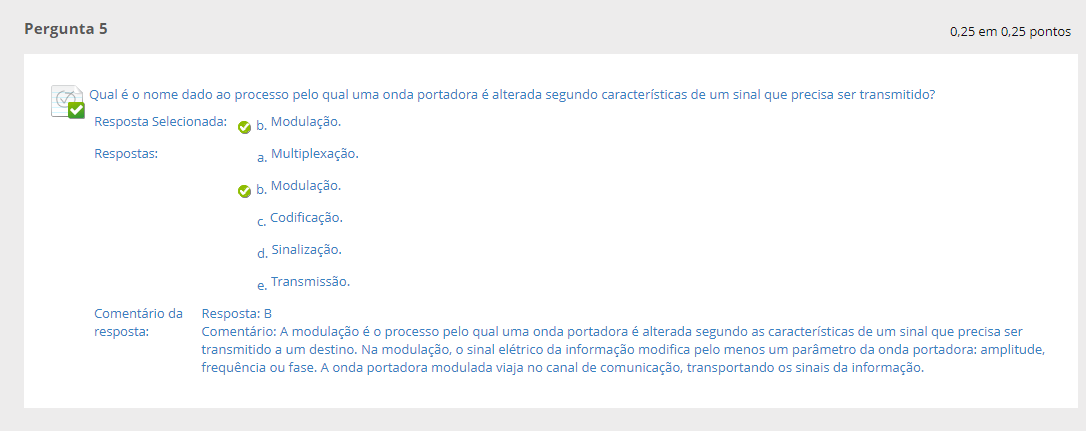1086x431 pixels.
Task: Choose the Multiplexação answer option
Action: tap(314, 154)
